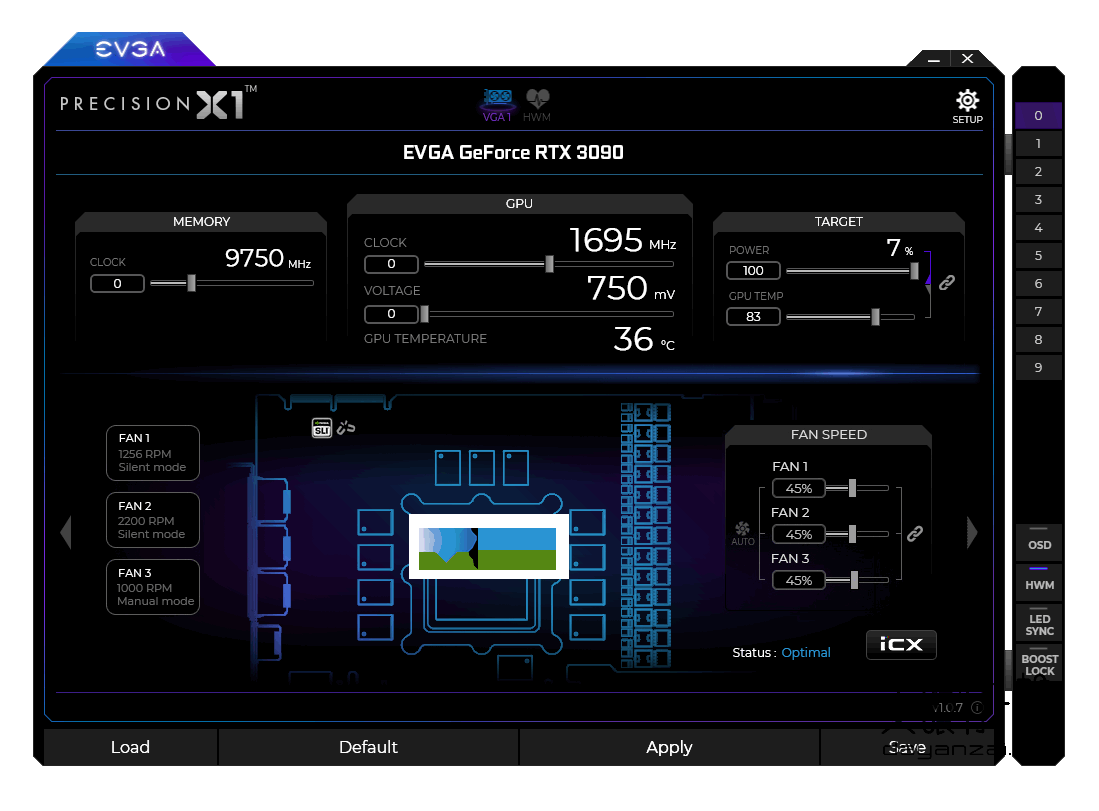The height and width of the screenshot is (811, 1099).
Task: Switch to the HWM heart monitor icon
Action: tap(537, 105)
